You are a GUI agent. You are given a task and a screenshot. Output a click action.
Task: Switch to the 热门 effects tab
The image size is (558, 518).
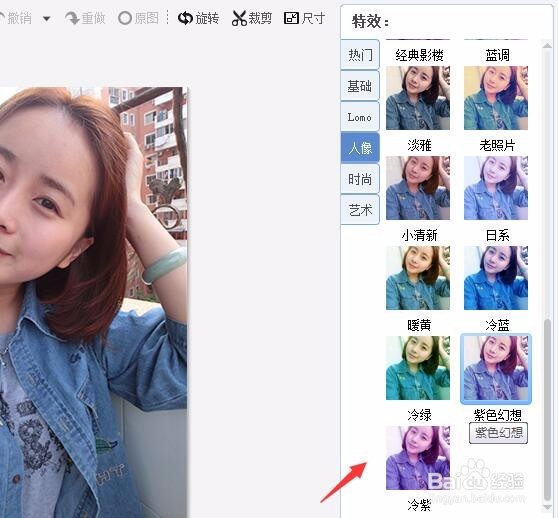coord(360,55)
